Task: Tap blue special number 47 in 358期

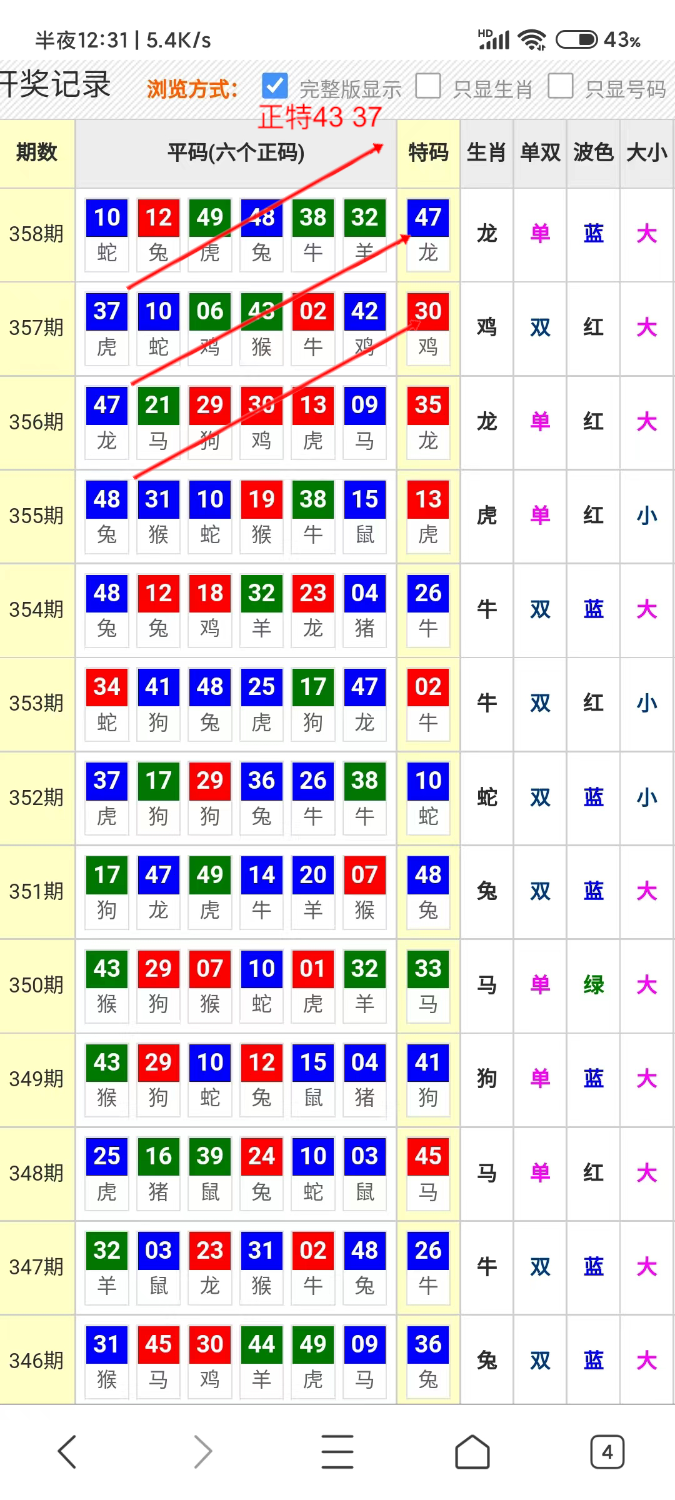Action: (428, 219)
